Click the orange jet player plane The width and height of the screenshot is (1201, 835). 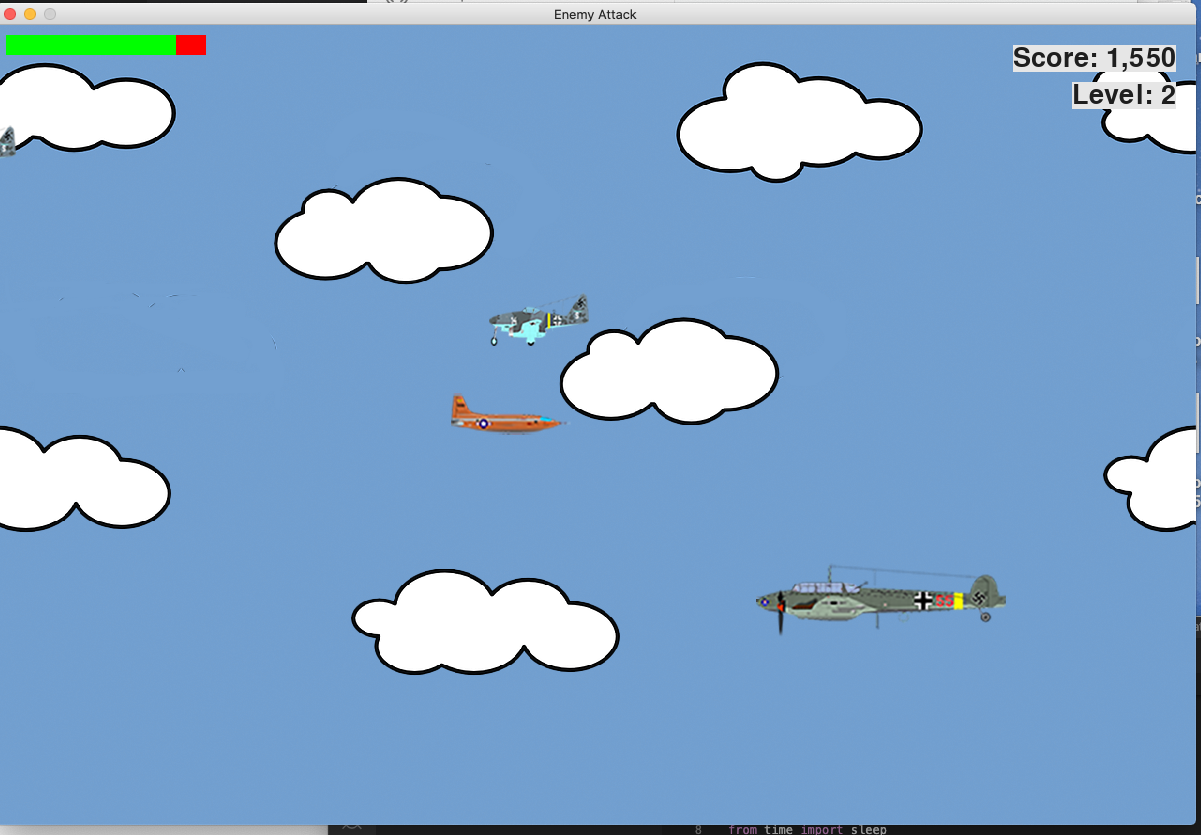503,416
